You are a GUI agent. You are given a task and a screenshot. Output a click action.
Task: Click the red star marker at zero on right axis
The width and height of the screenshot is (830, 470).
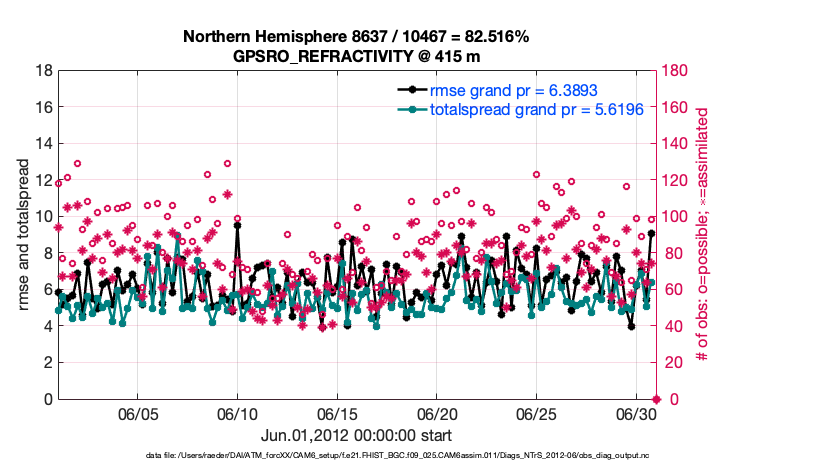(656, 399)
